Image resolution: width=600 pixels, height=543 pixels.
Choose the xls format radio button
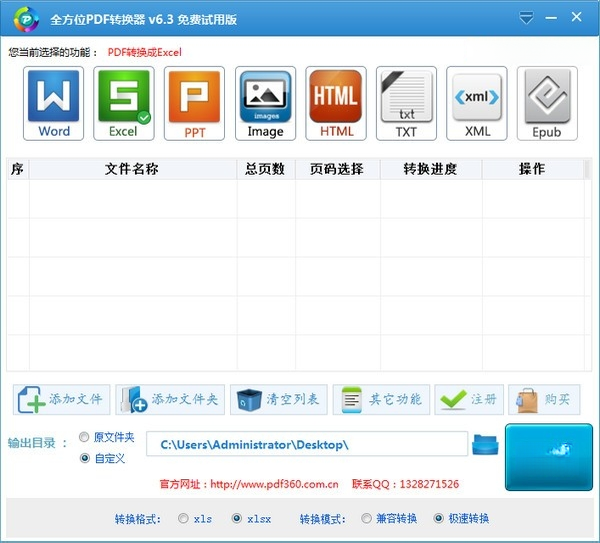pos(183,519)
